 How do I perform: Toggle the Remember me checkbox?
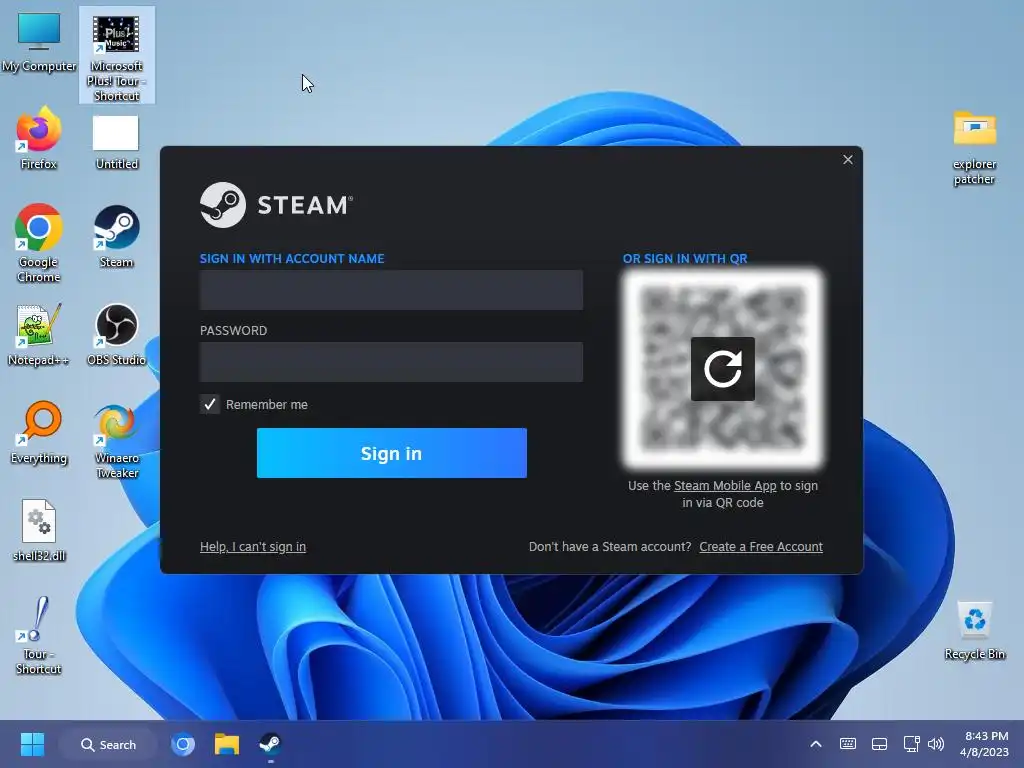pos(210,404)
